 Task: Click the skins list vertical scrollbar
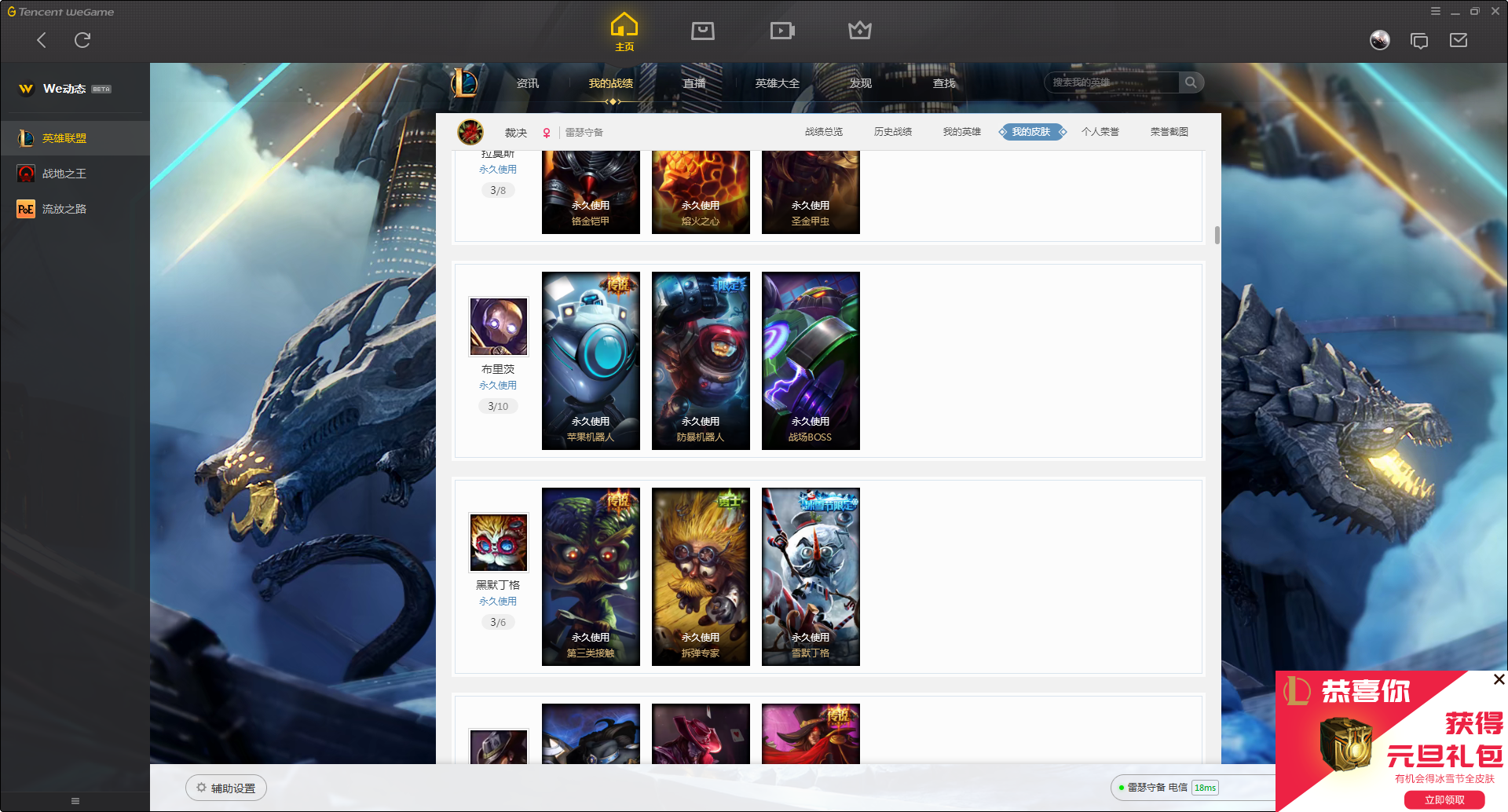coord(1217,235)
